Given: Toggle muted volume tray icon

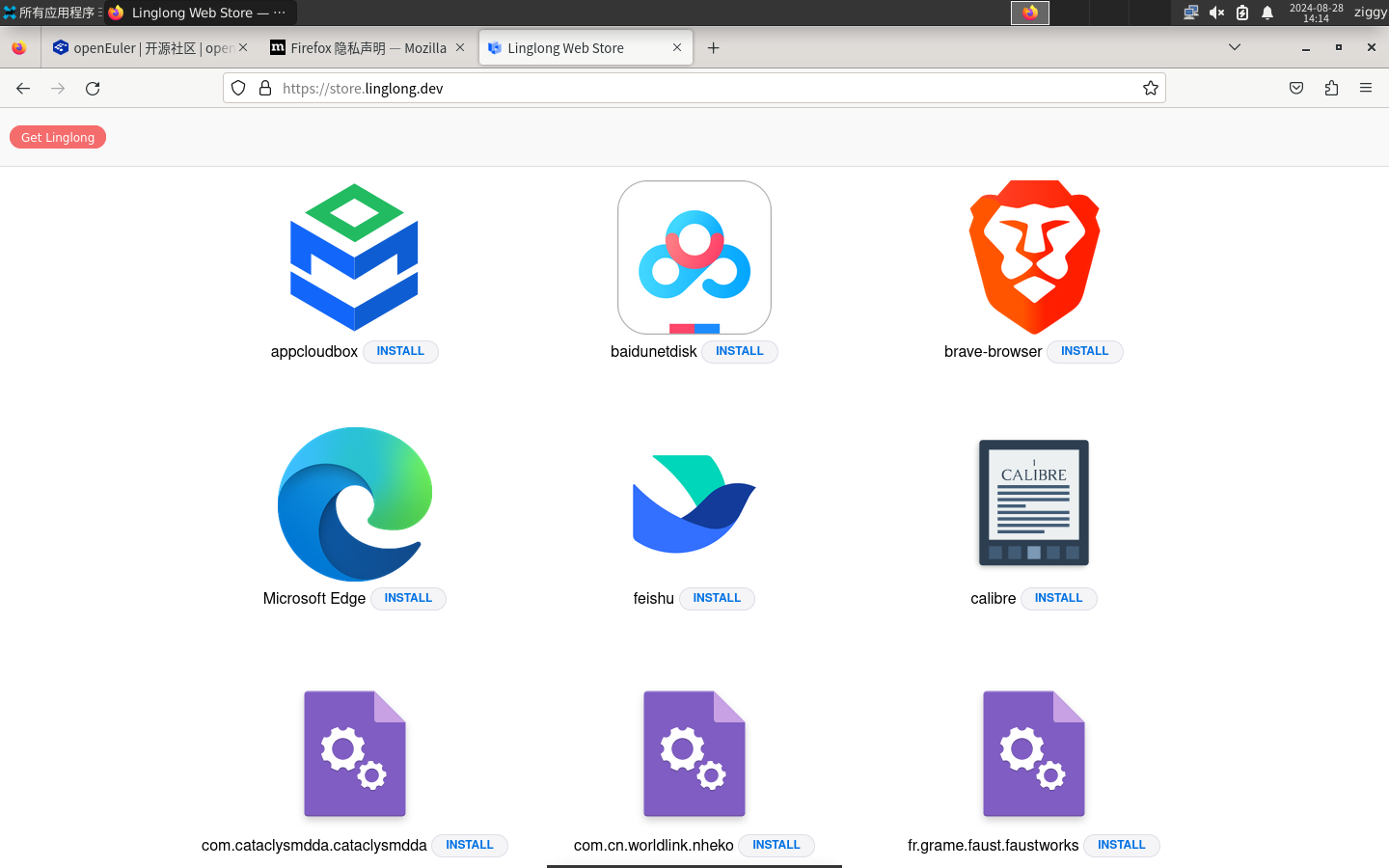Looking at the screenshot, I should tap(1216, 13).
